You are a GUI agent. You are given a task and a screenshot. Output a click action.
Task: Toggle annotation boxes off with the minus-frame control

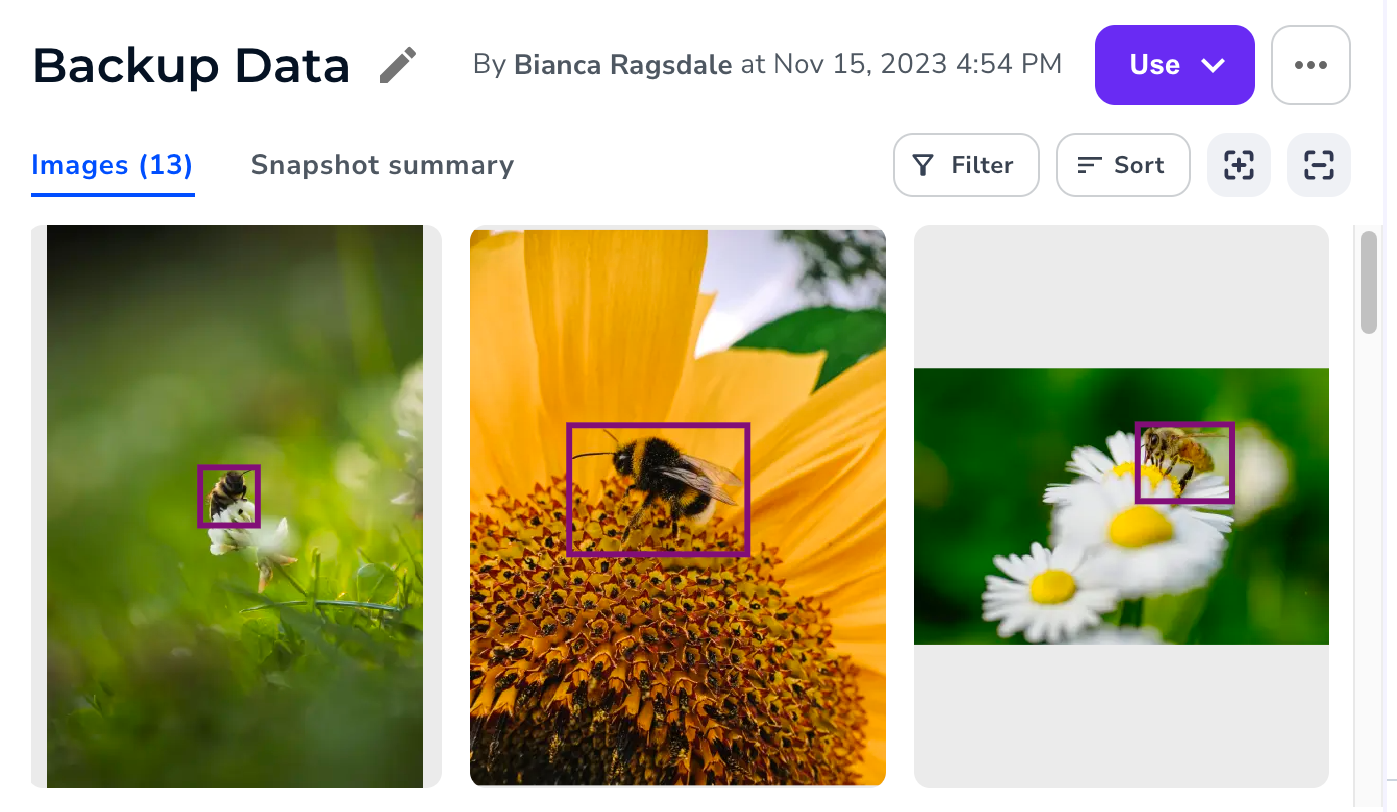click(x=1318, y=165)
